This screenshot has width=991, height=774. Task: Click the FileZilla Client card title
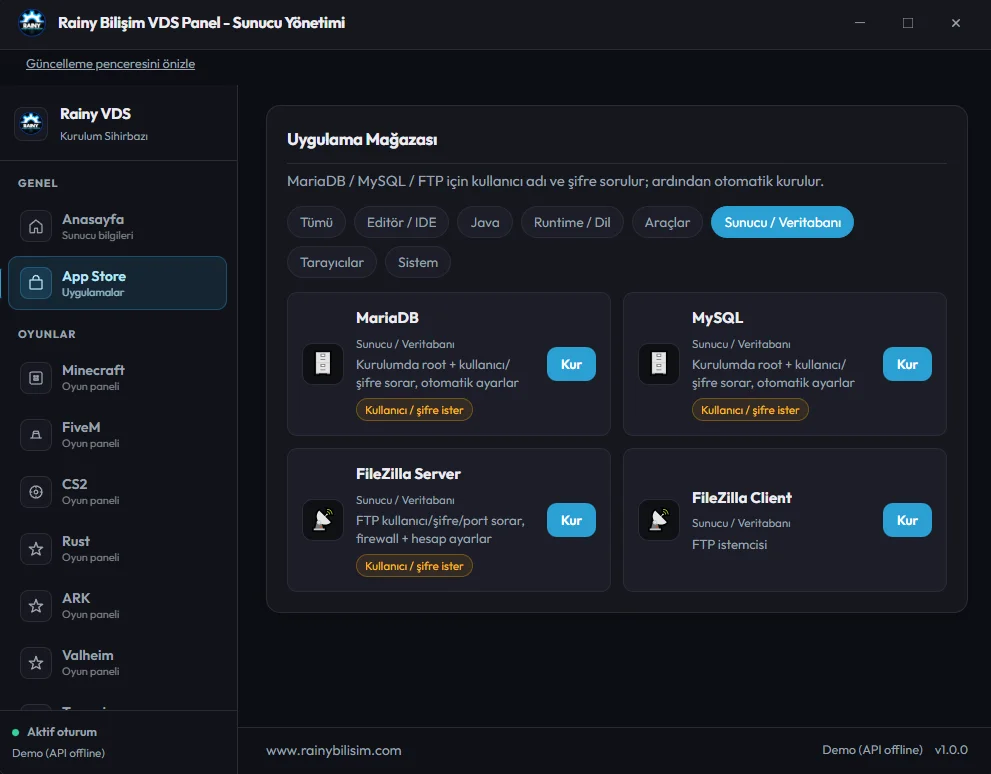(x=742, y=498)
